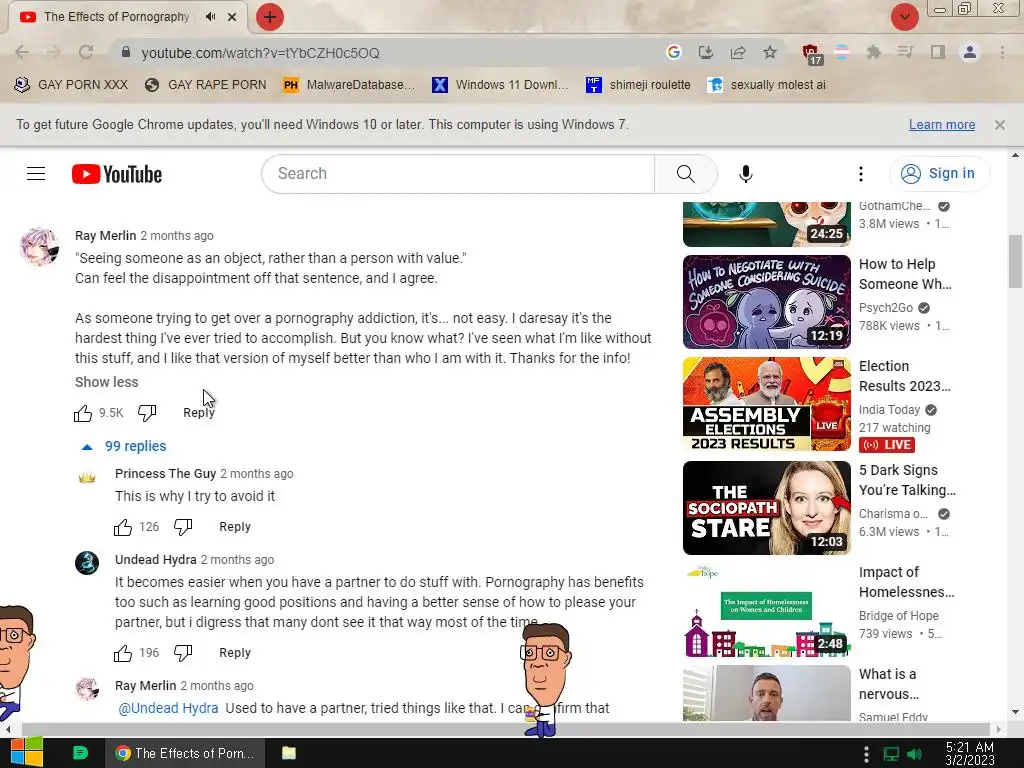1024x768 pixels.
Task: Click the search magnifier button
Action: point(685,174)
